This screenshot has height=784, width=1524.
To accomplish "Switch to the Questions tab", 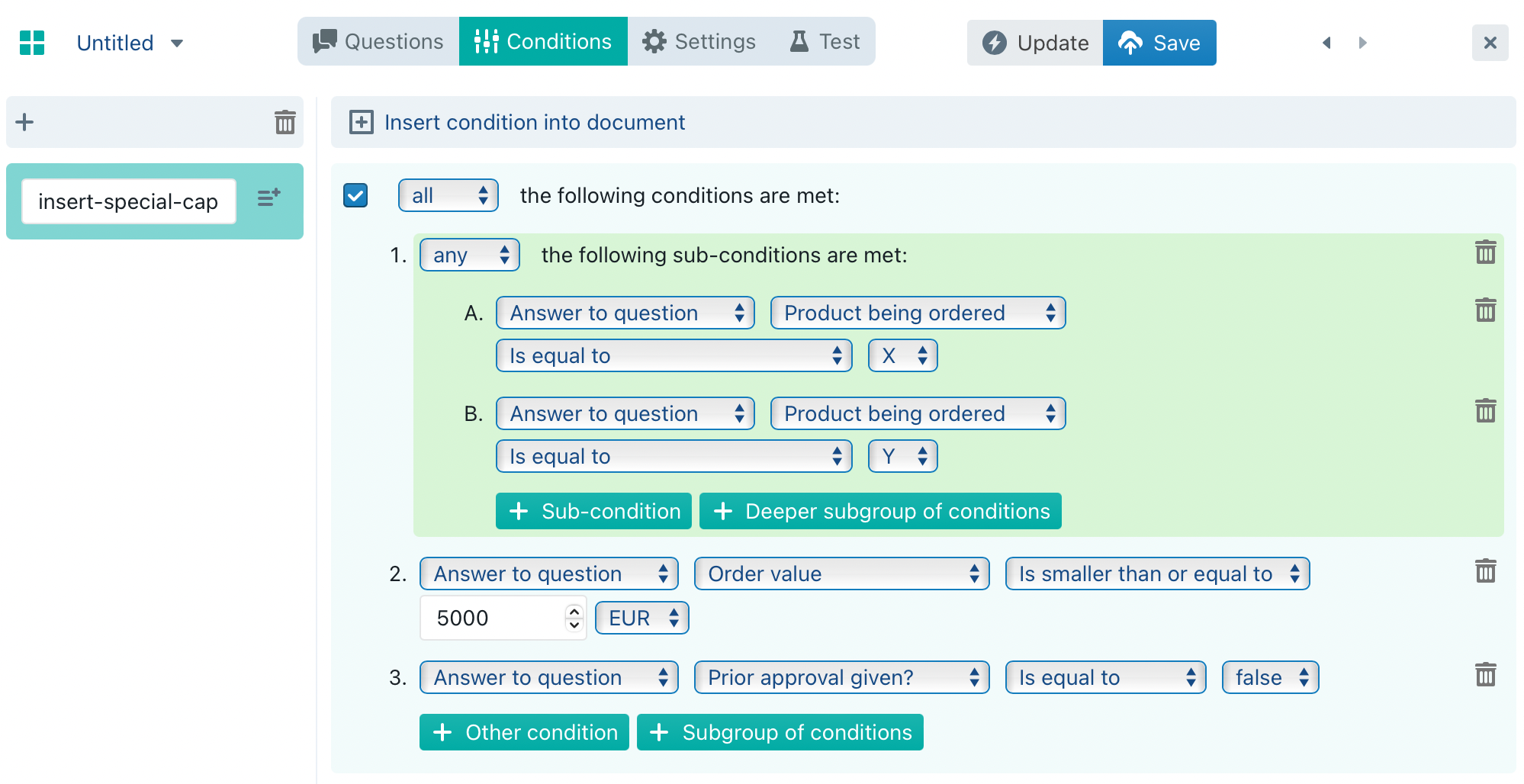I will point(378,41).
